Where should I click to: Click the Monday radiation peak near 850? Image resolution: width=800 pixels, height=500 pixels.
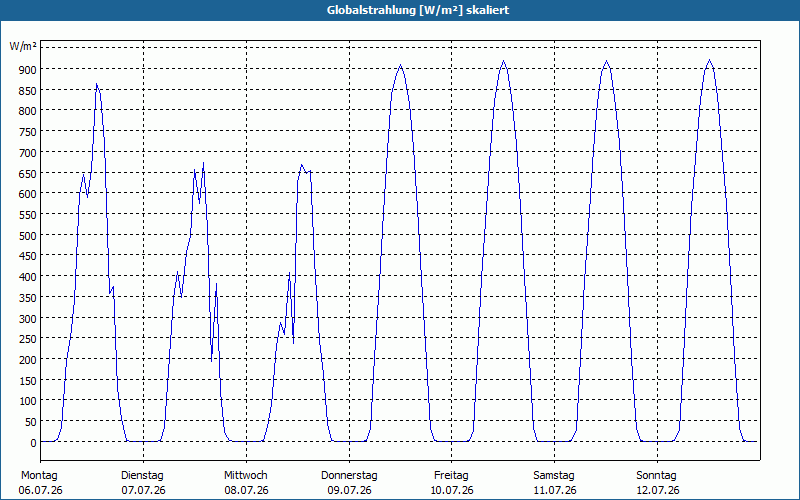pos(96,85)
